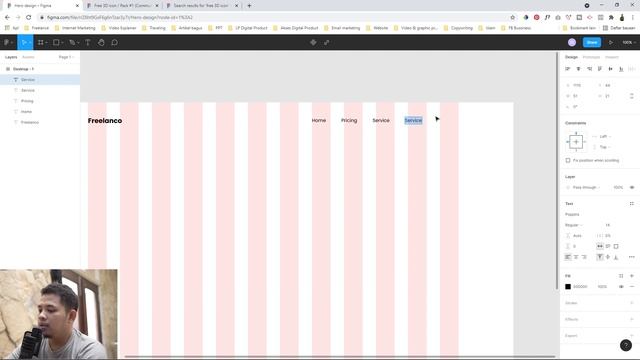Toggle constrain proportions lock
Image resolution: width=640 pixels, height=360 pixels.
[632, 96]
